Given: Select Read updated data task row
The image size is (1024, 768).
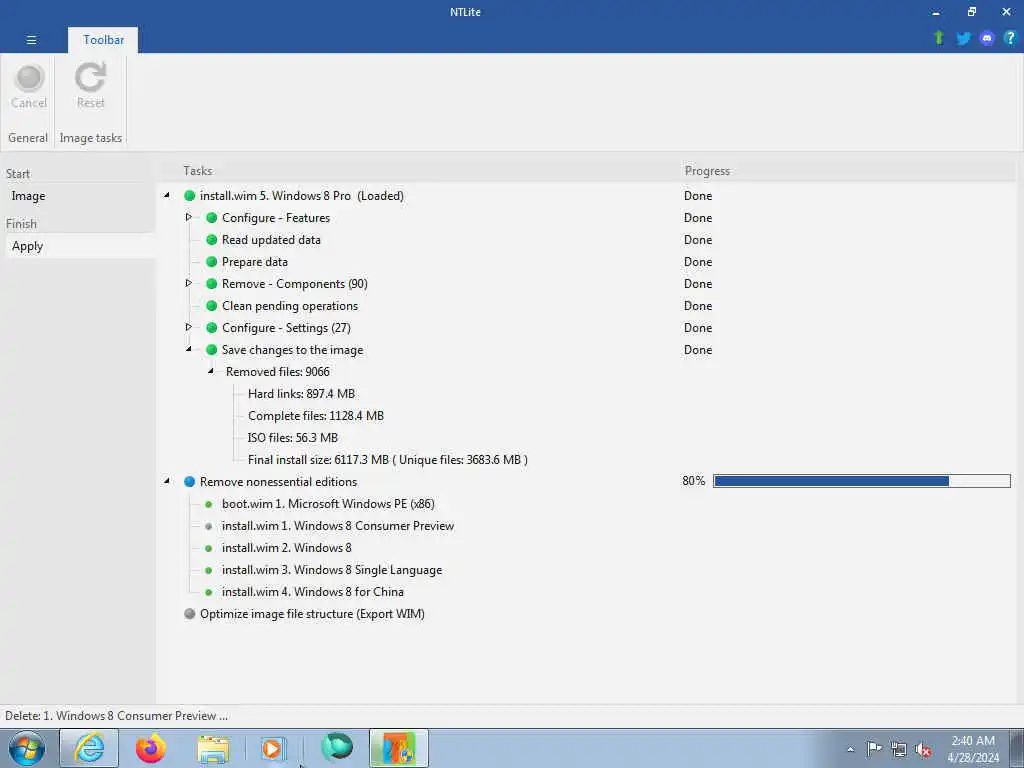Looking at the screenshot, I should (271, 240).
